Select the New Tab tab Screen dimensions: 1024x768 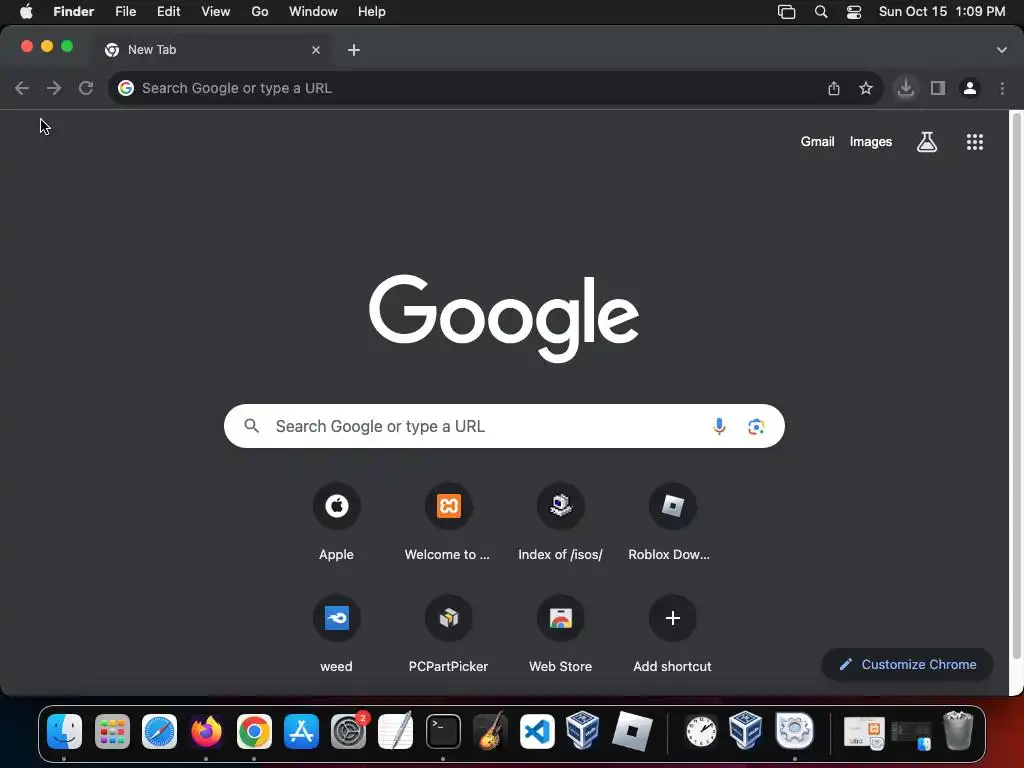click(212, 50)
